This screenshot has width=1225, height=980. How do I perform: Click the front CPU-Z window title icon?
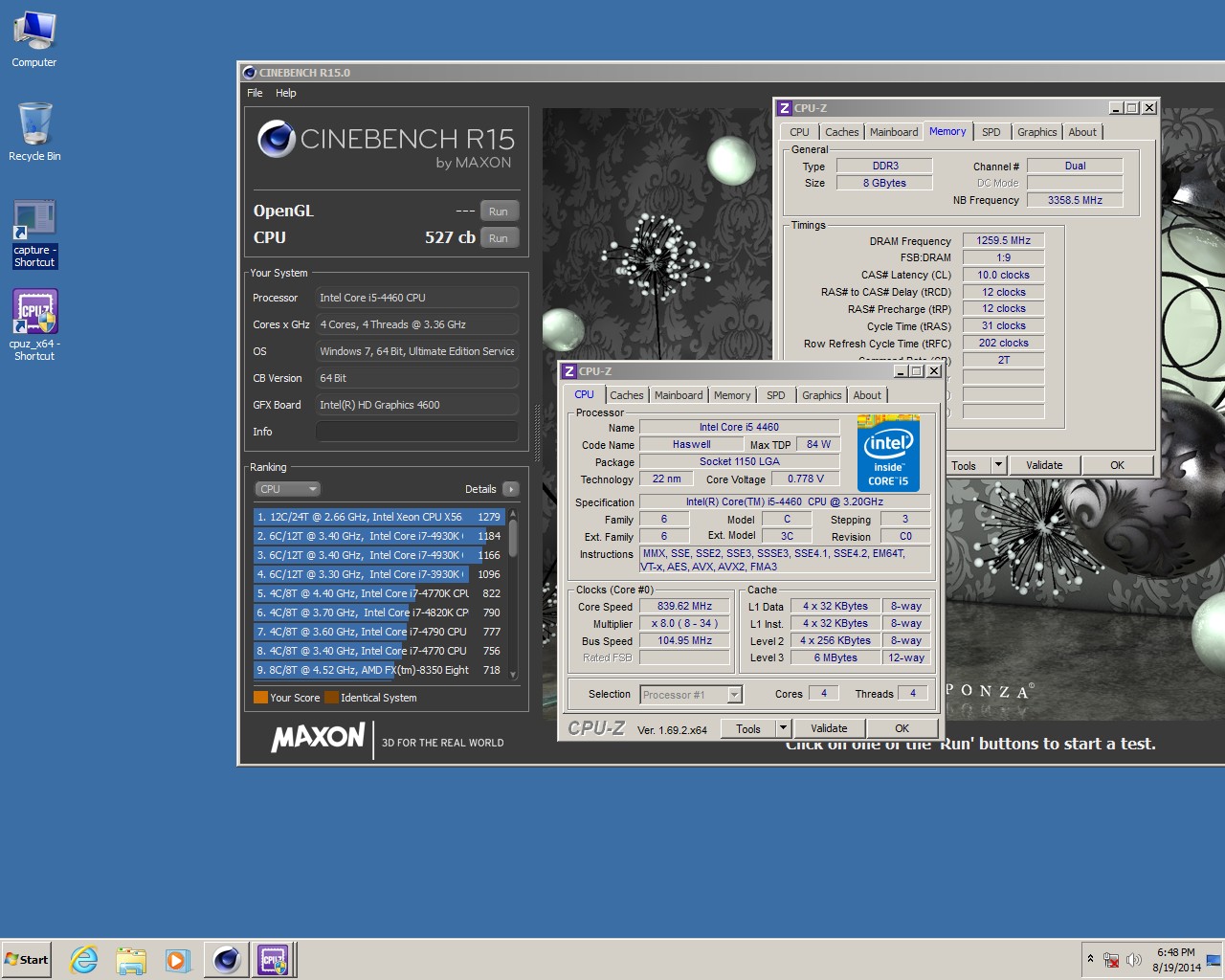[569, 371]
